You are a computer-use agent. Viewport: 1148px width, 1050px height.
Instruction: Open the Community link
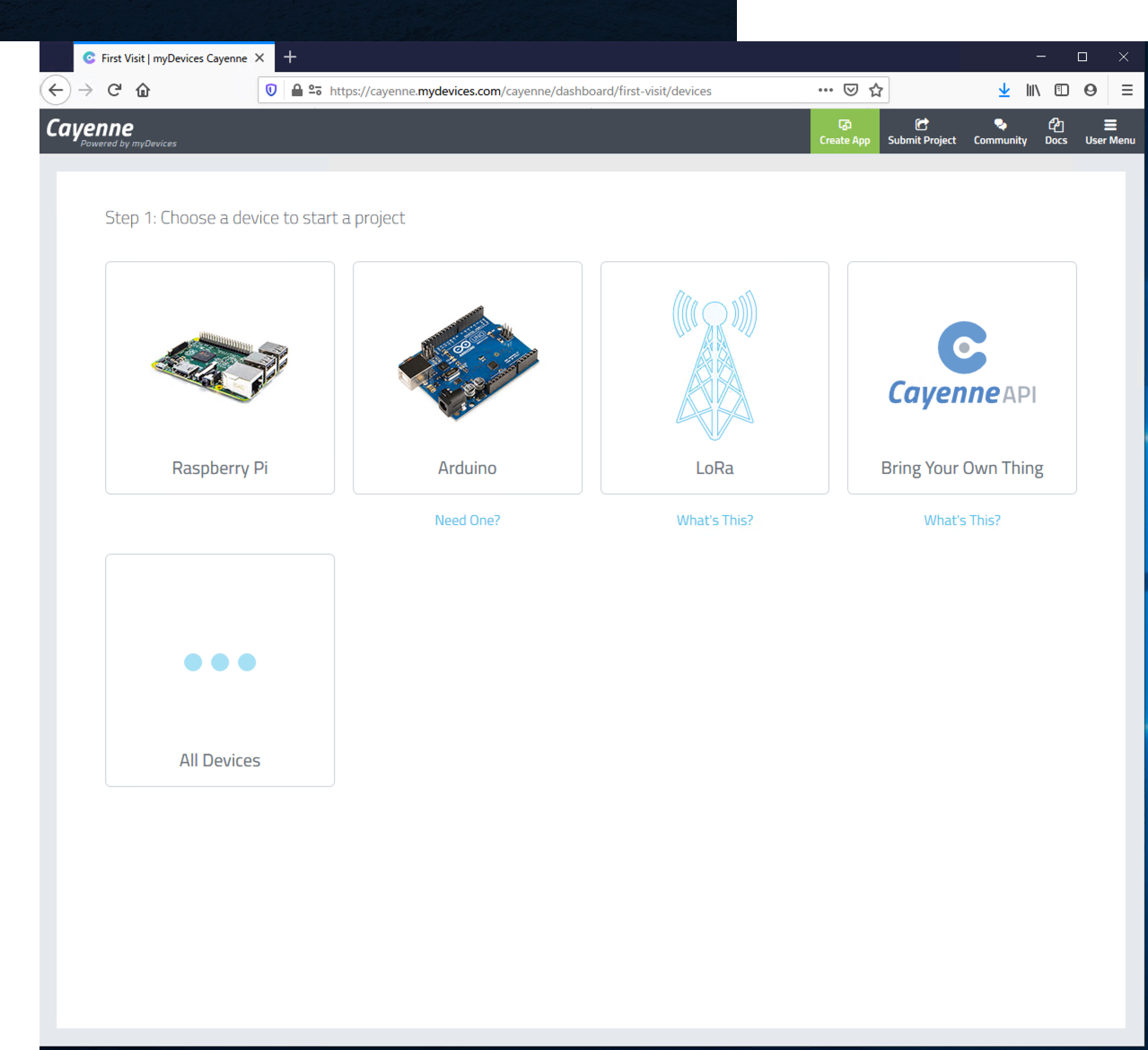click(1000, 131)
